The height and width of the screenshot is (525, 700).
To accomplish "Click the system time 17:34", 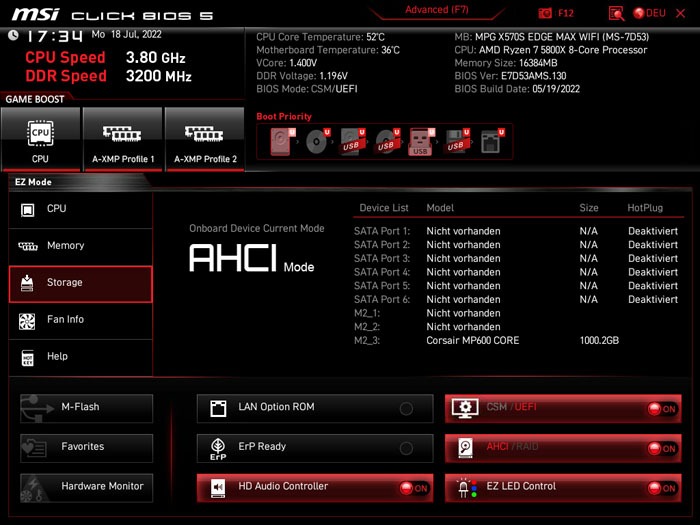I will 54,36.
